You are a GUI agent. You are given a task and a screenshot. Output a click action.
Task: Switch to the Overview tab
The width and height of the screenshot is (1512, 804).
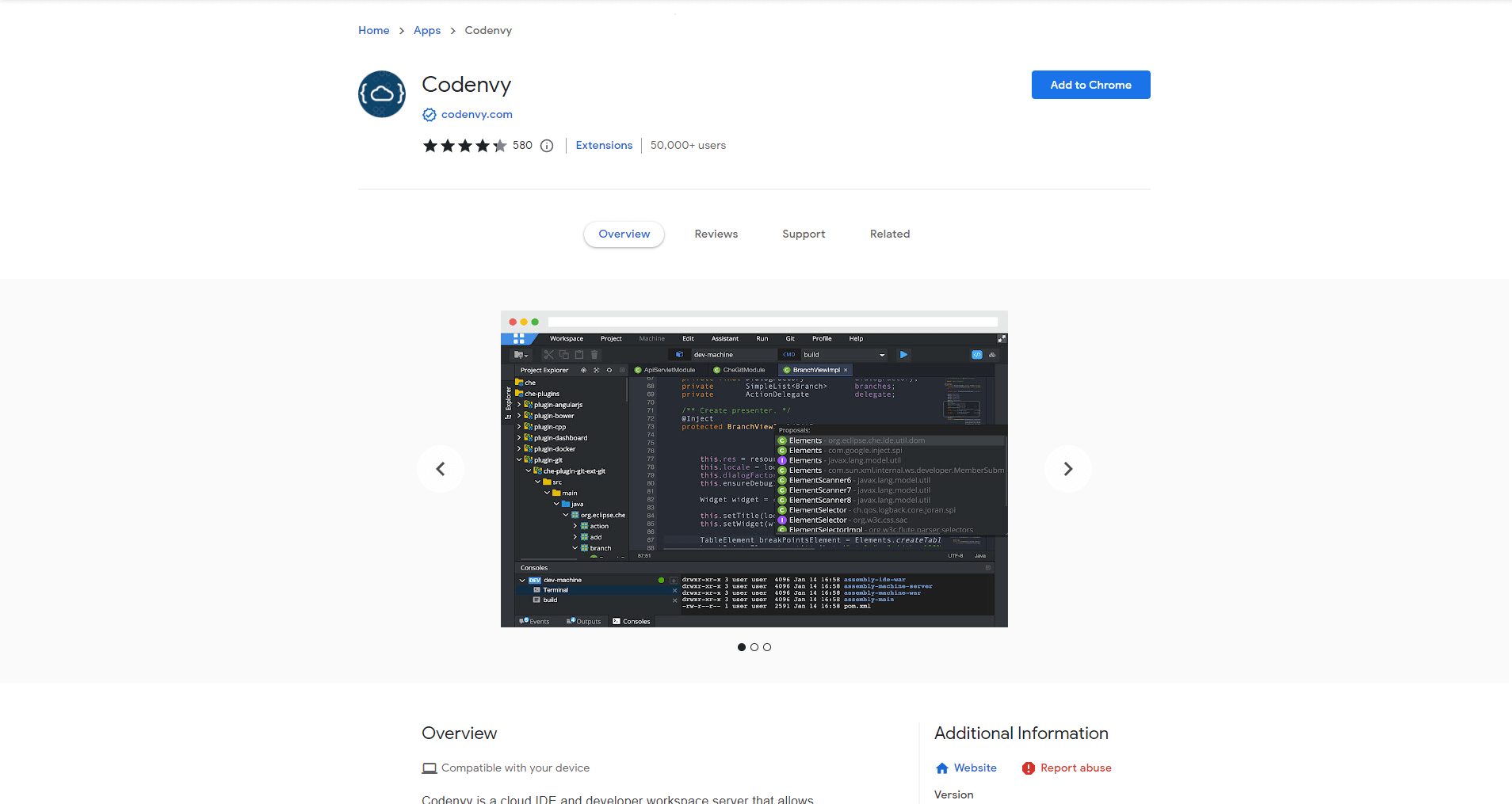pos(624,234)
